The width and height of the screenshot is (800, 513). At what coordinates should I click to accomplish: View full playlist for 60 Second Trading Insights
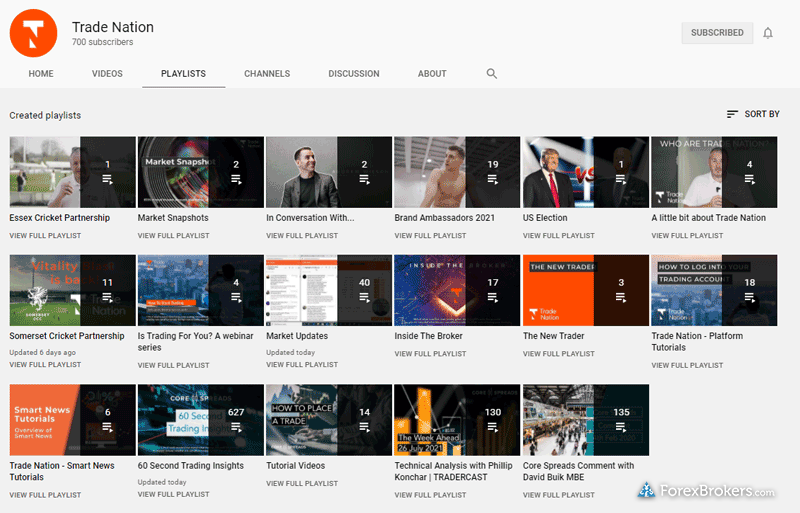click(173, 494)
